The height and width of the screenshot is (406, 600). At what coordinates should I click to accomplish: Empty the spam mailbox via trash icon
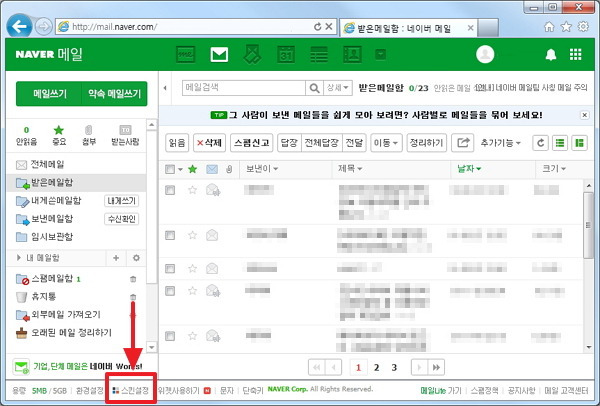(x=133, y=279)
